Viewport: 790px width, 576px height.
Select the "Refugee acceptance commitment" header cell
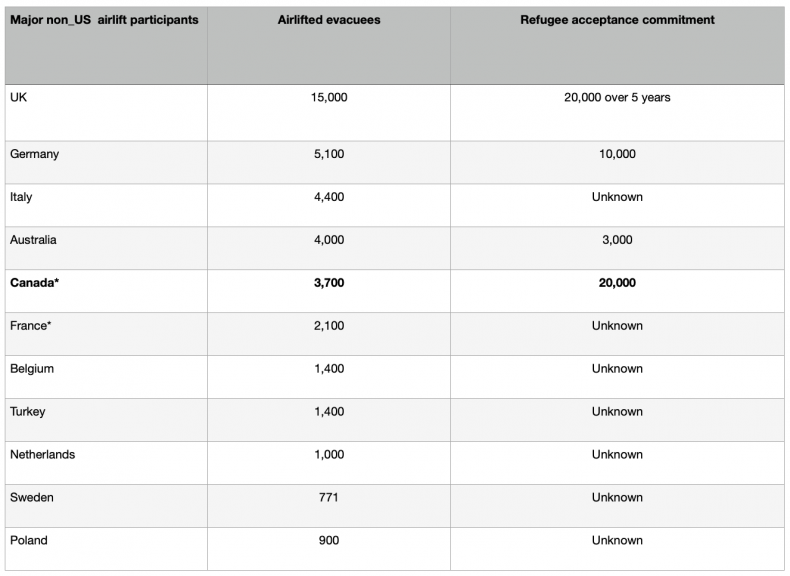617,20
